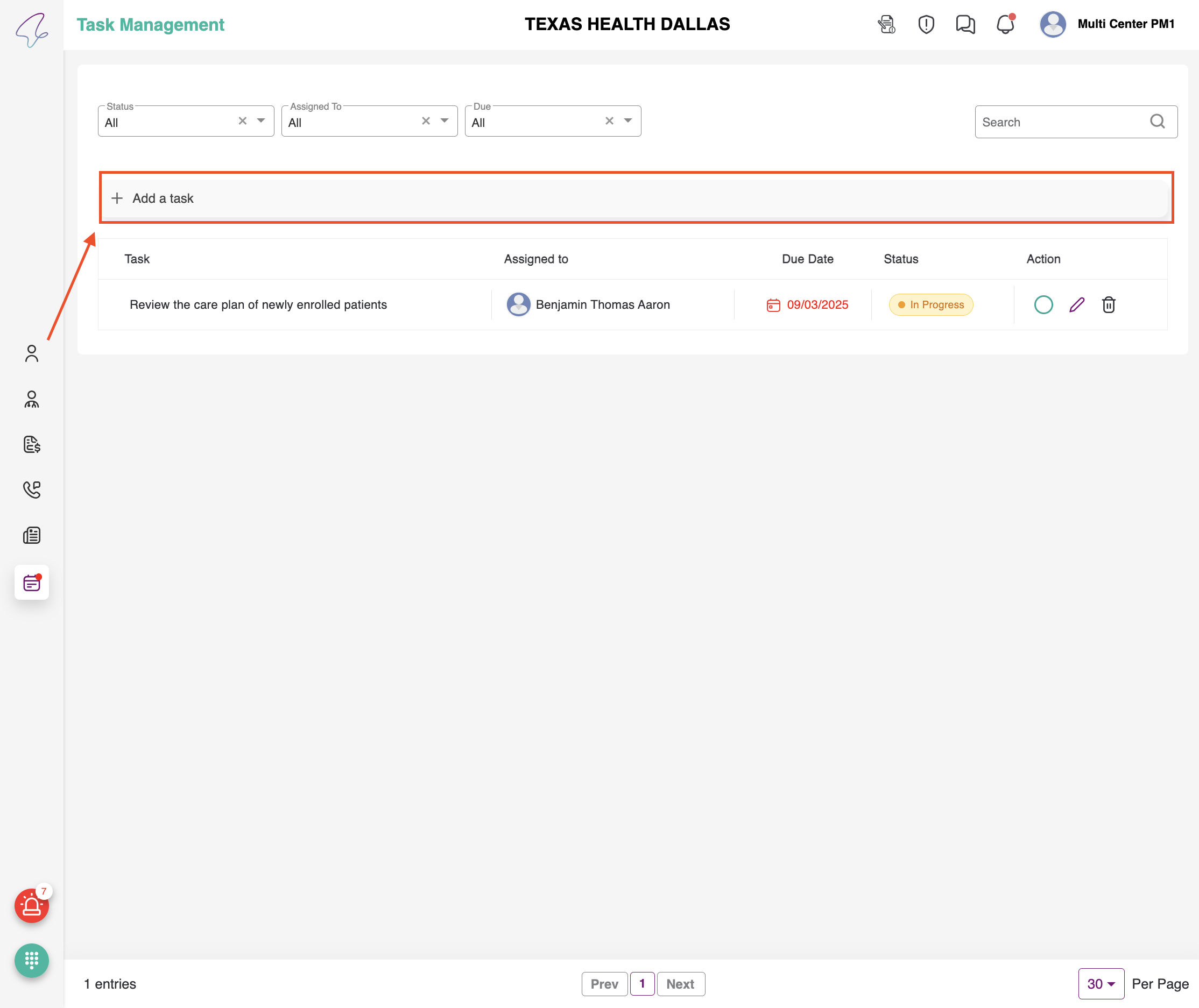The image size is (1199, 1008).
Task: Edit task using the pencil icon
Action: point(1076,304)
